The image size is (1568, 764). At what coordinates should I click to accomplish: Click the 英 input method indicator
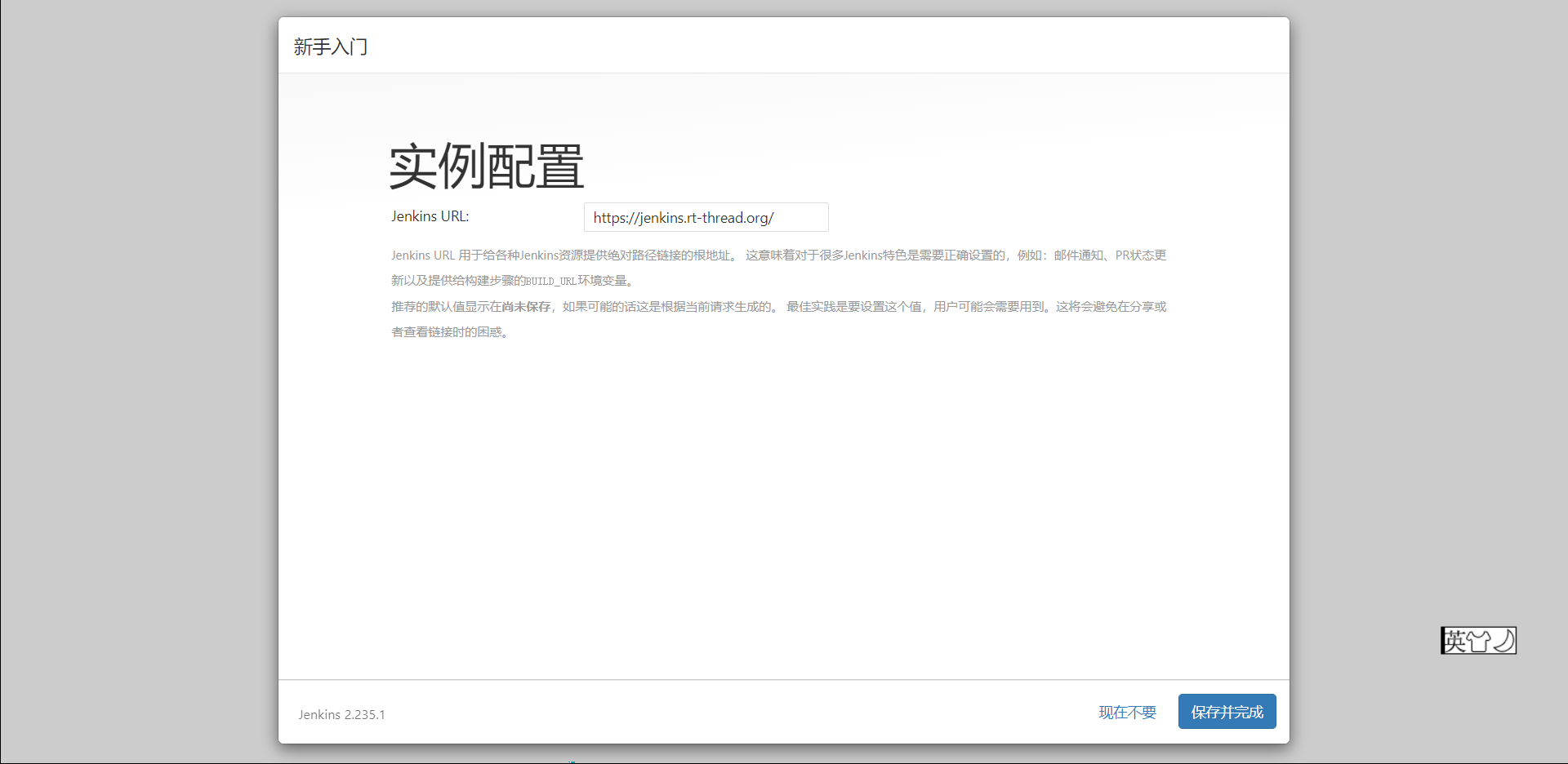pos(1455,641)
